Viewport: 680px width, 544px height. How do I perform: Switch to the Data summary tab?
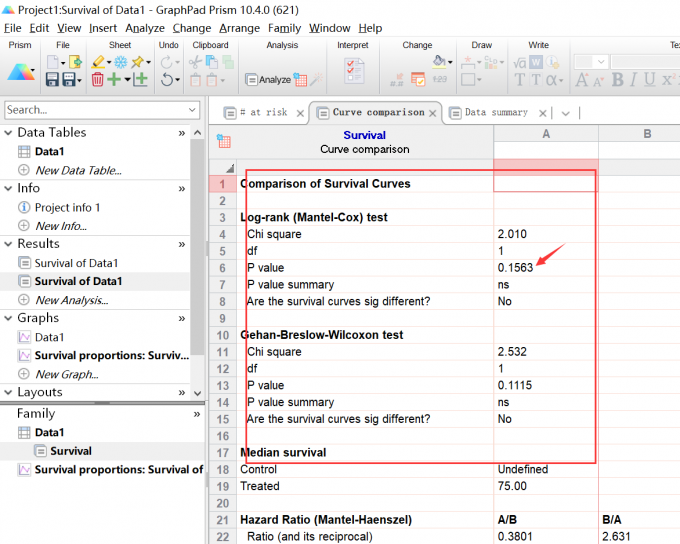tap(495, 113)
